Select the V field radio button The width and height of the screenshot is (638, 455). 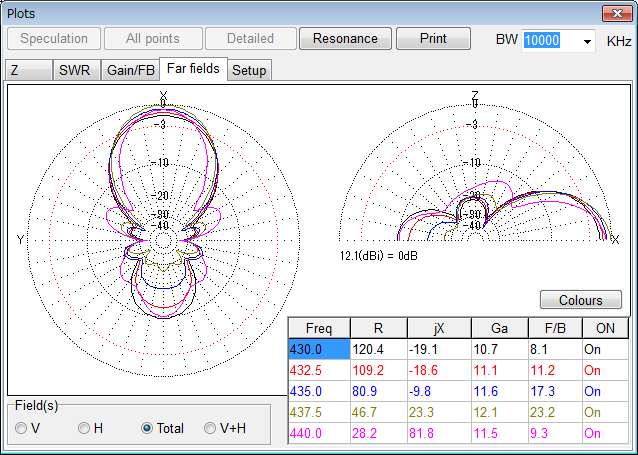click(x=22, y=428)
